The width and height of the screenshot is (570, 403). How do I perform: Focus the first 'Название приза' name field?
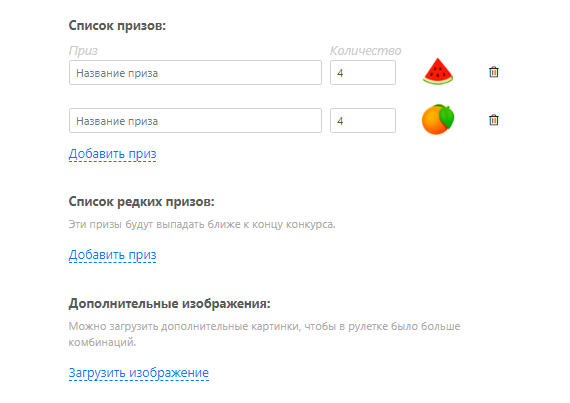(x=195, y=73)
